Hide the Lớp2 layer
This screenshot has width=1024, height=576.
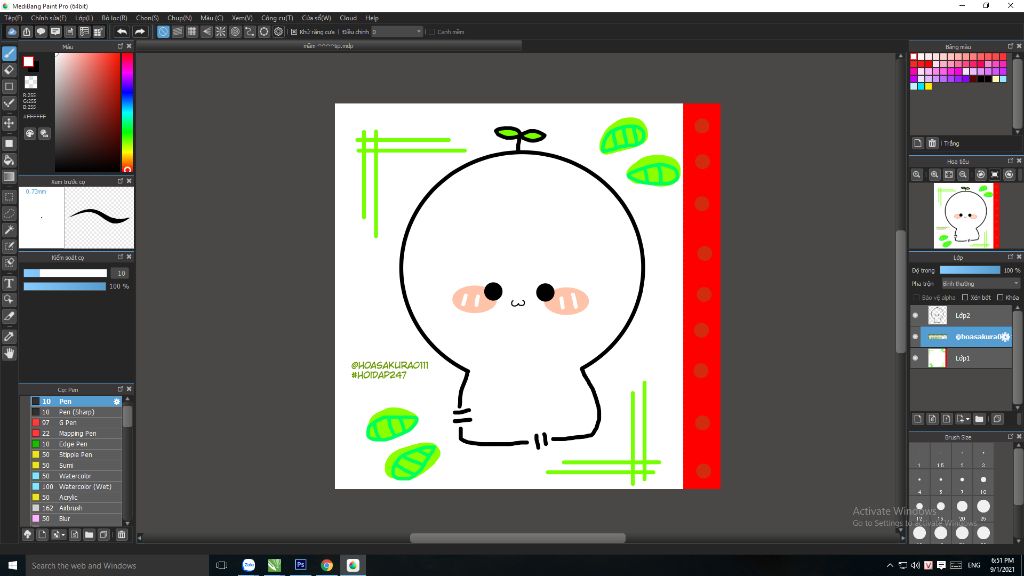(915, 316)
